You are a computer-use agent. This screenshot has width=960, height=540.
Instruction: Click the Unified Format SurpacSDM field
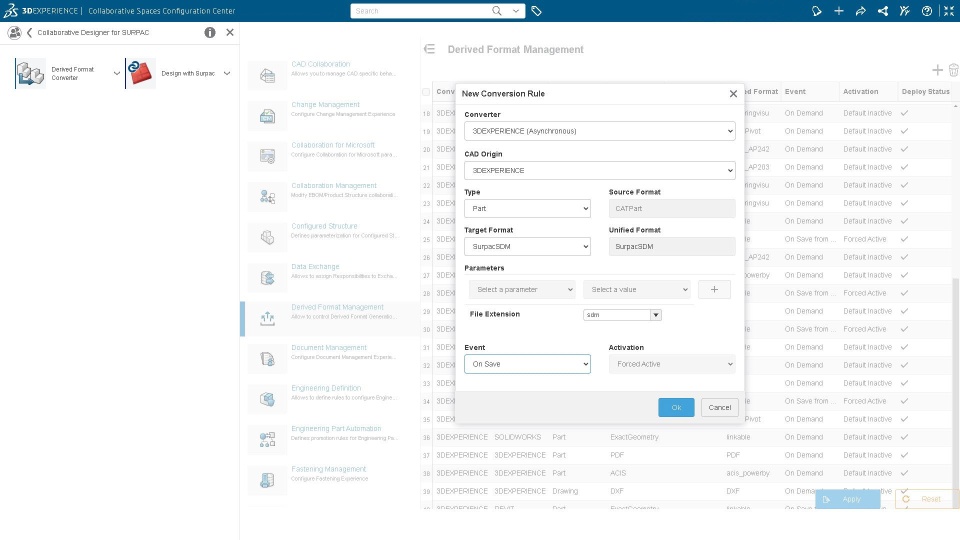point(672,246)
